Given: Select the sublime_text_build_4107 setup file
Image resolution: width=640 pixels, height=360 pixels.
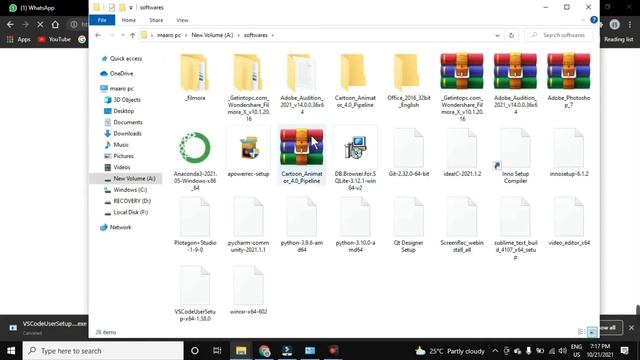Looking at the screenshot, I should [515, 229].
